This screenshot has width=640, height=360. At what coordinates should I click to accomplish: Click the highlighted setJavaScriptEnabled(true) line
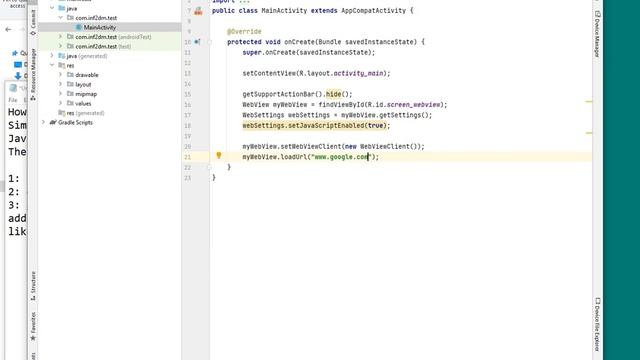316,126
